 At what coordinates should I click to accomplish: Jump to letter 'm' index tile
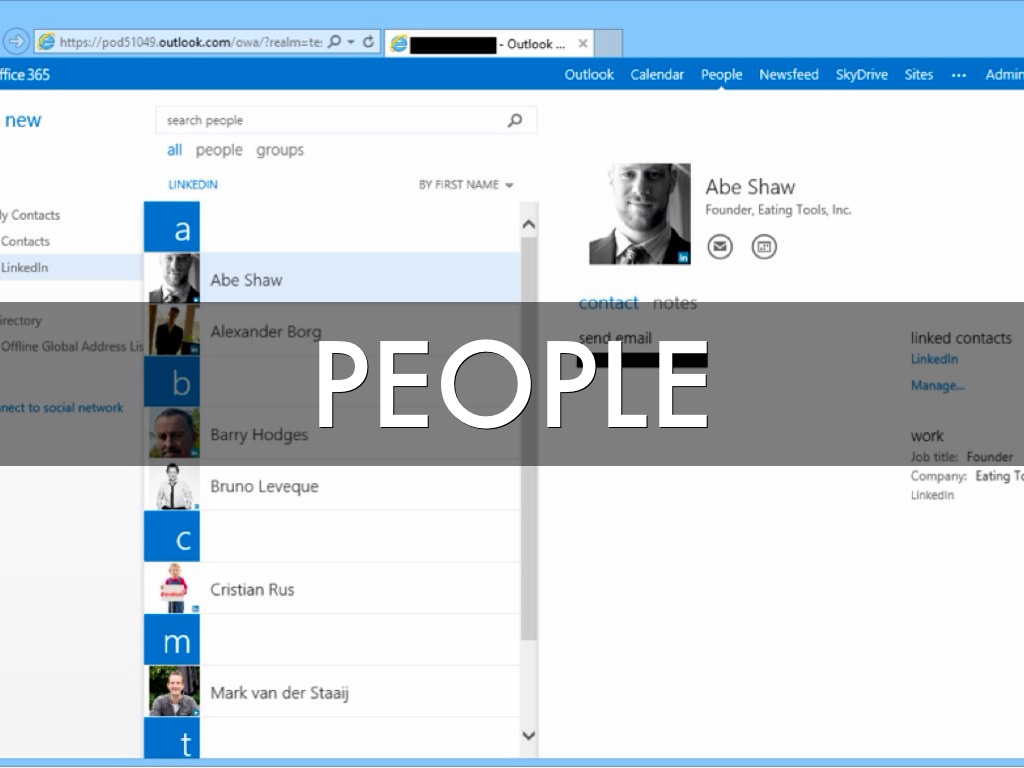(172, 640)
